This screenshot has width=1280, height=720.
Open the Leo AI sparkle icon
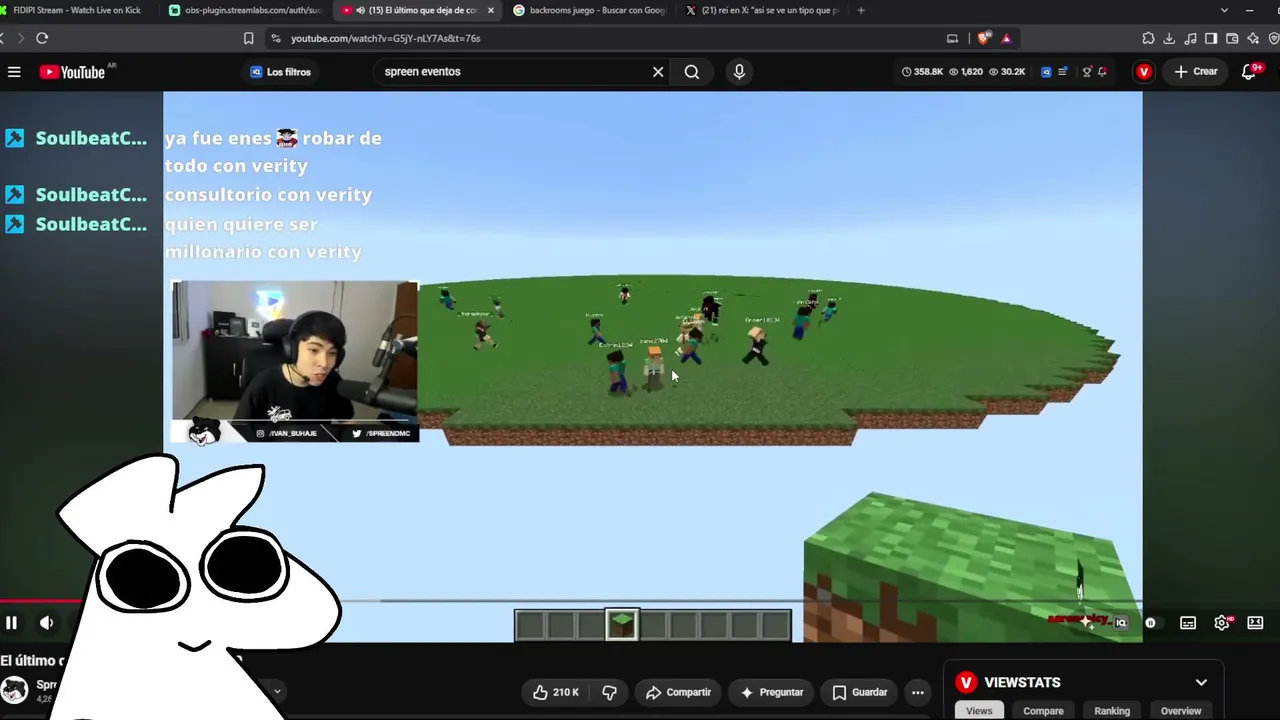tap(1253, 38)
